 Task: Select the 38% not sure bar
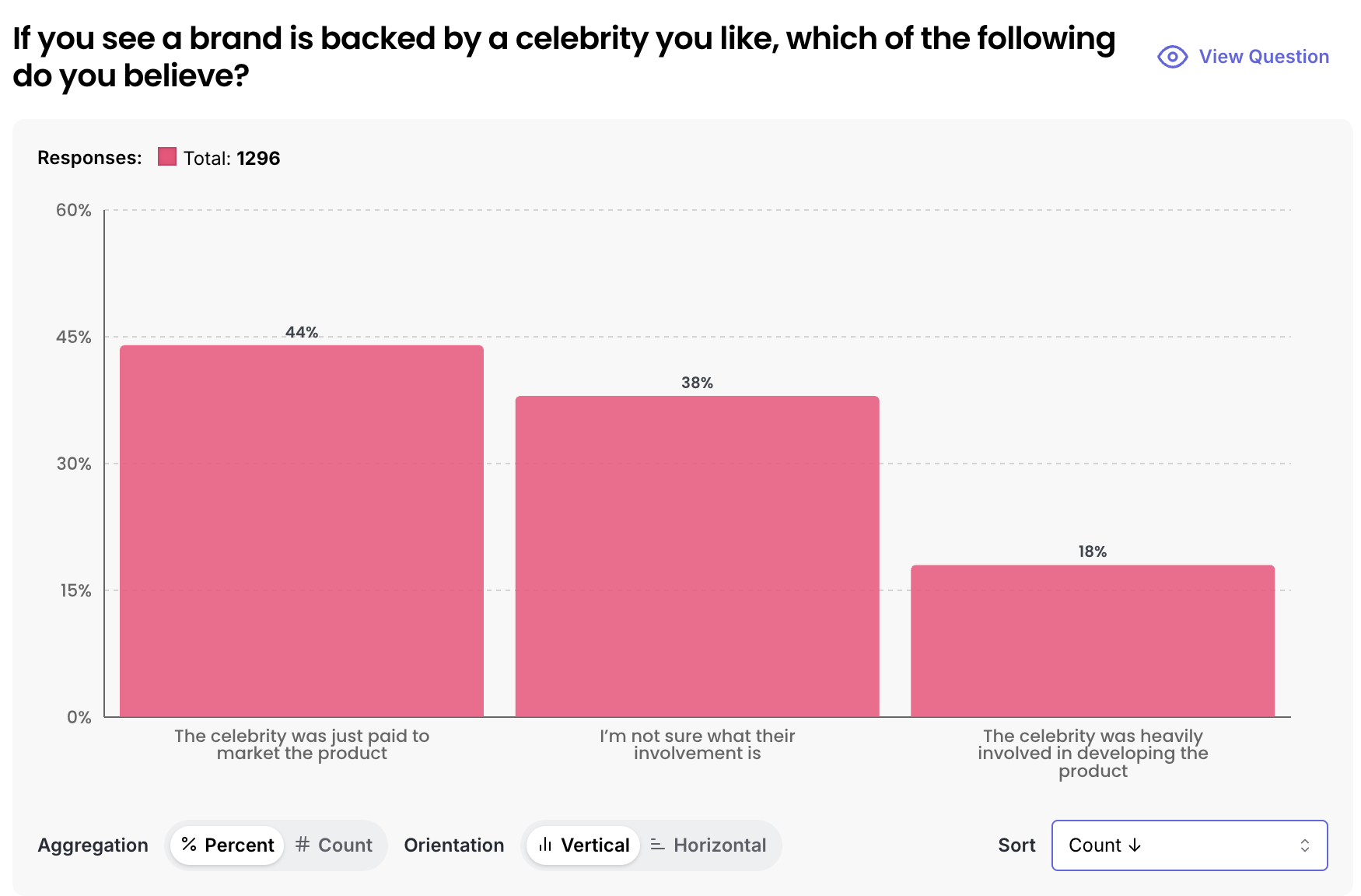697,556
